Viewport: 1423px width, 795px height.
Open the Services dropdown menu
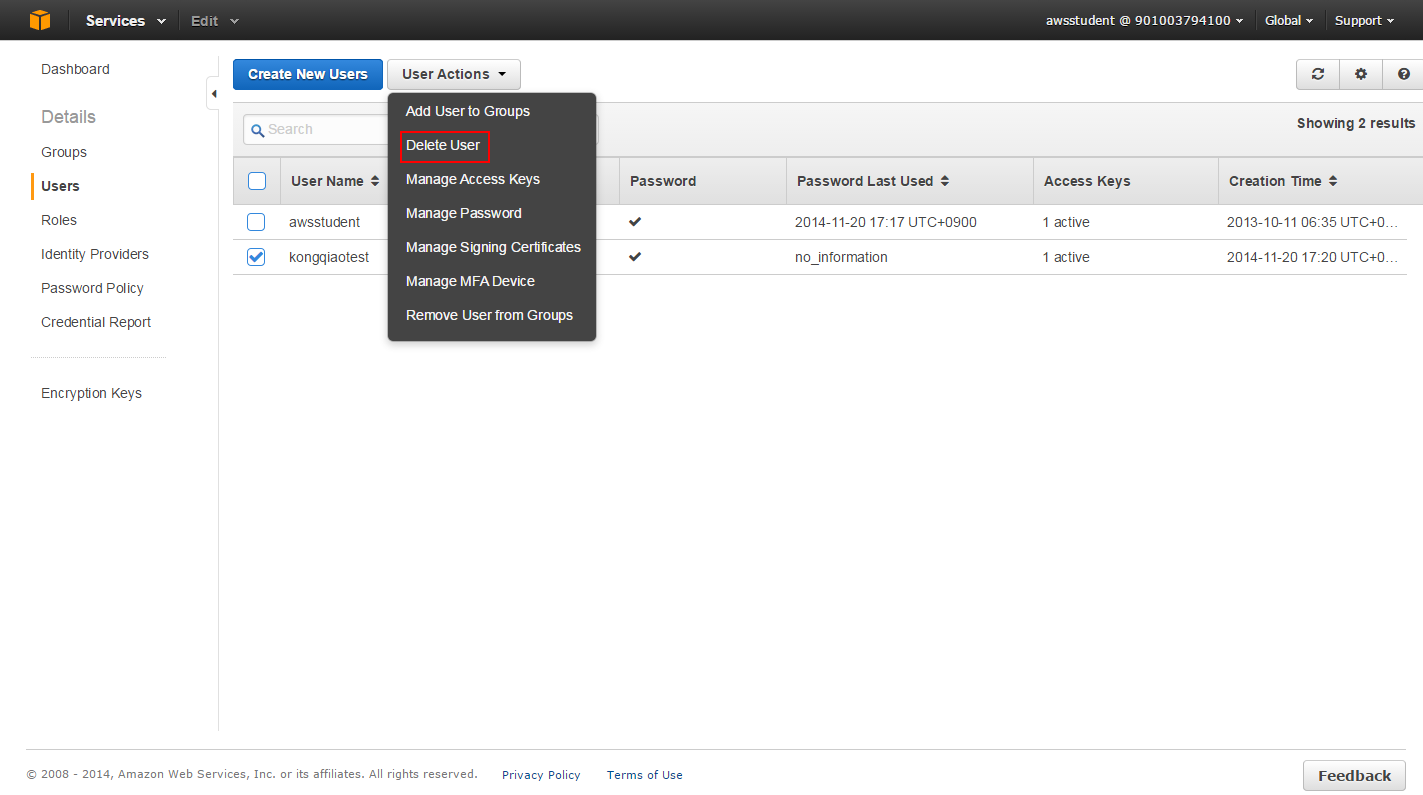pos(125,20)
